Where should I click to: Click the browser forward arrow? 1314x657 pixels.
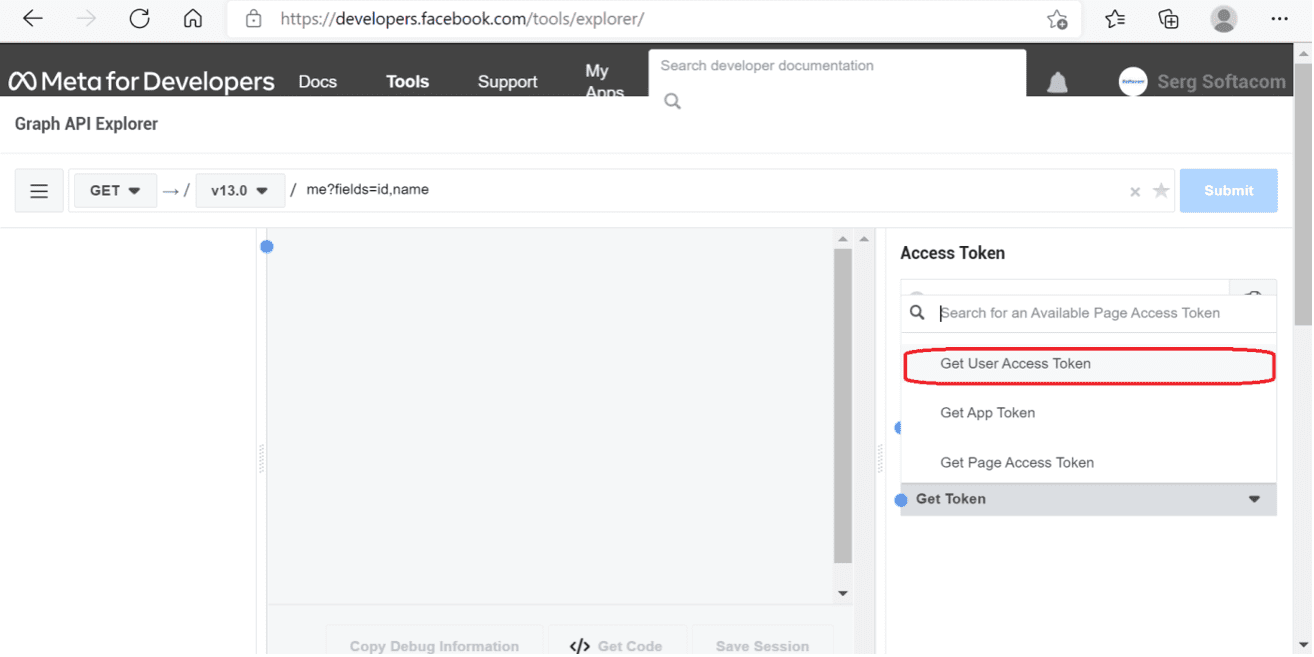[87, 18]
